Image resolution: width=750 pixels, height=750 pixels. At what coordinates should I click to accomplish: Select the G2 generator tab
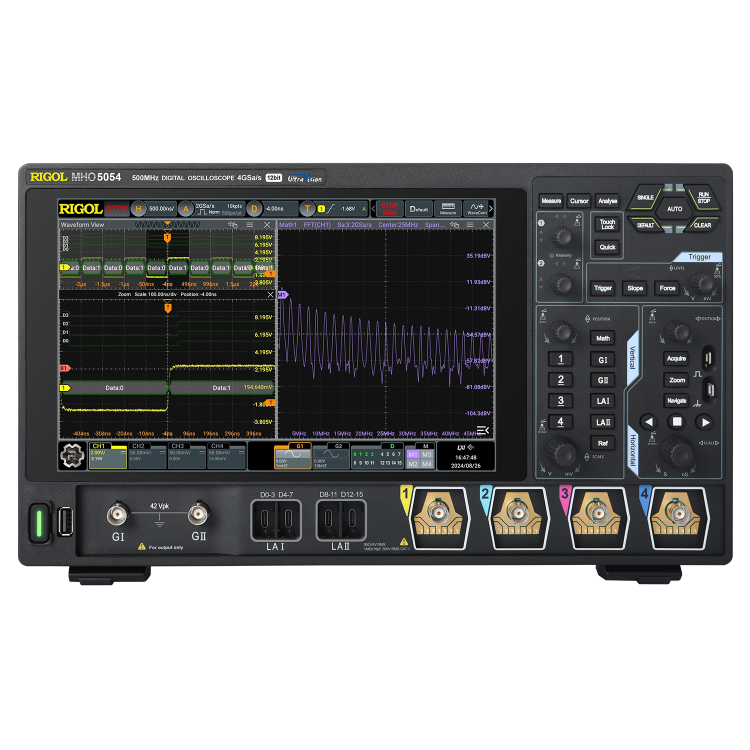[331, 456]
